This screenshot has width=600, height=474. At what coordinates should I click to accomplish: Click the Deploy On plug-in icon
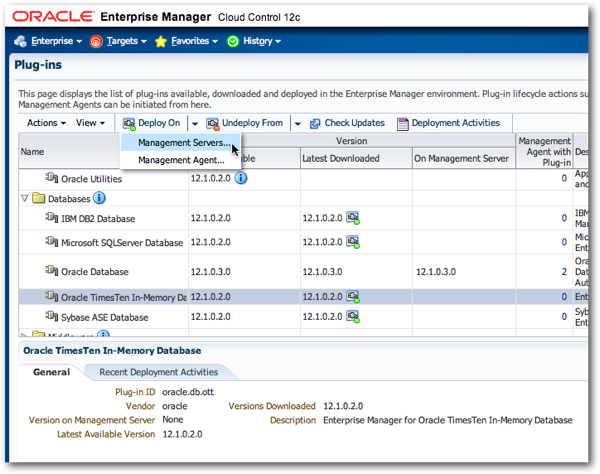point(129,124)
